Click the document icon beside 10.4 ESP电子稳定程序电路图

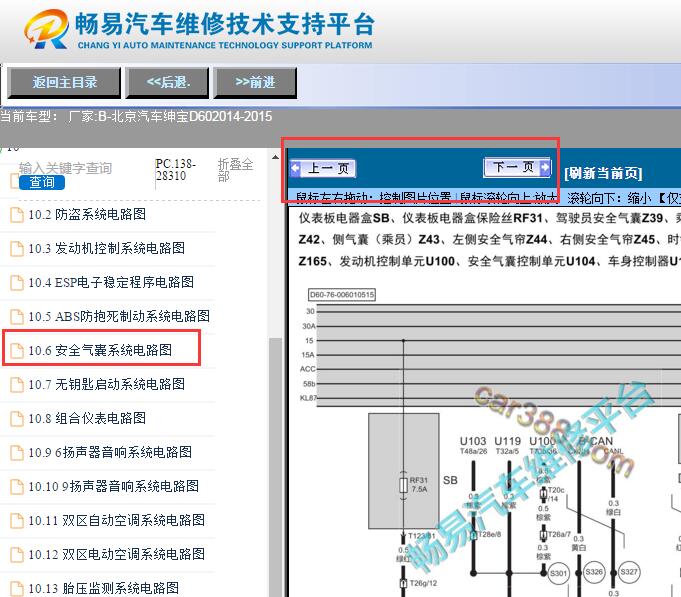click(x=17, y=283)
